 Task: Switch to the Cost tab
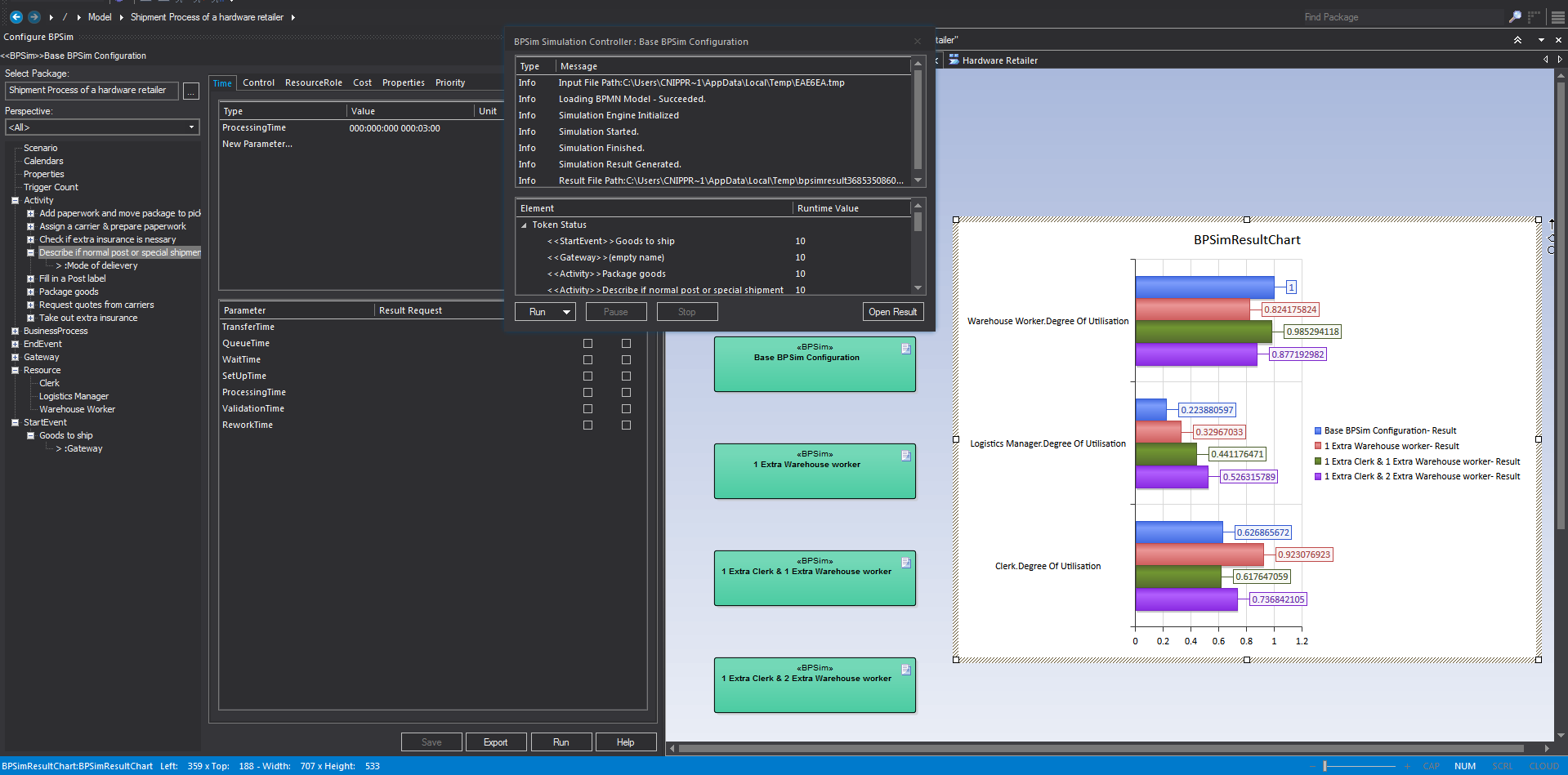click(x=362, y=83)
